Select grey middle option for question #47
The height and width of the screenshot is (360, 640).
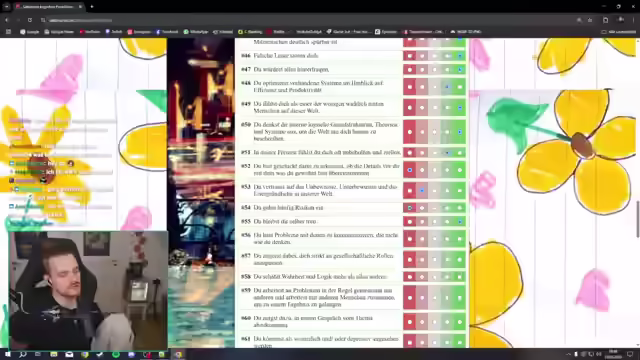coord(435,70)
